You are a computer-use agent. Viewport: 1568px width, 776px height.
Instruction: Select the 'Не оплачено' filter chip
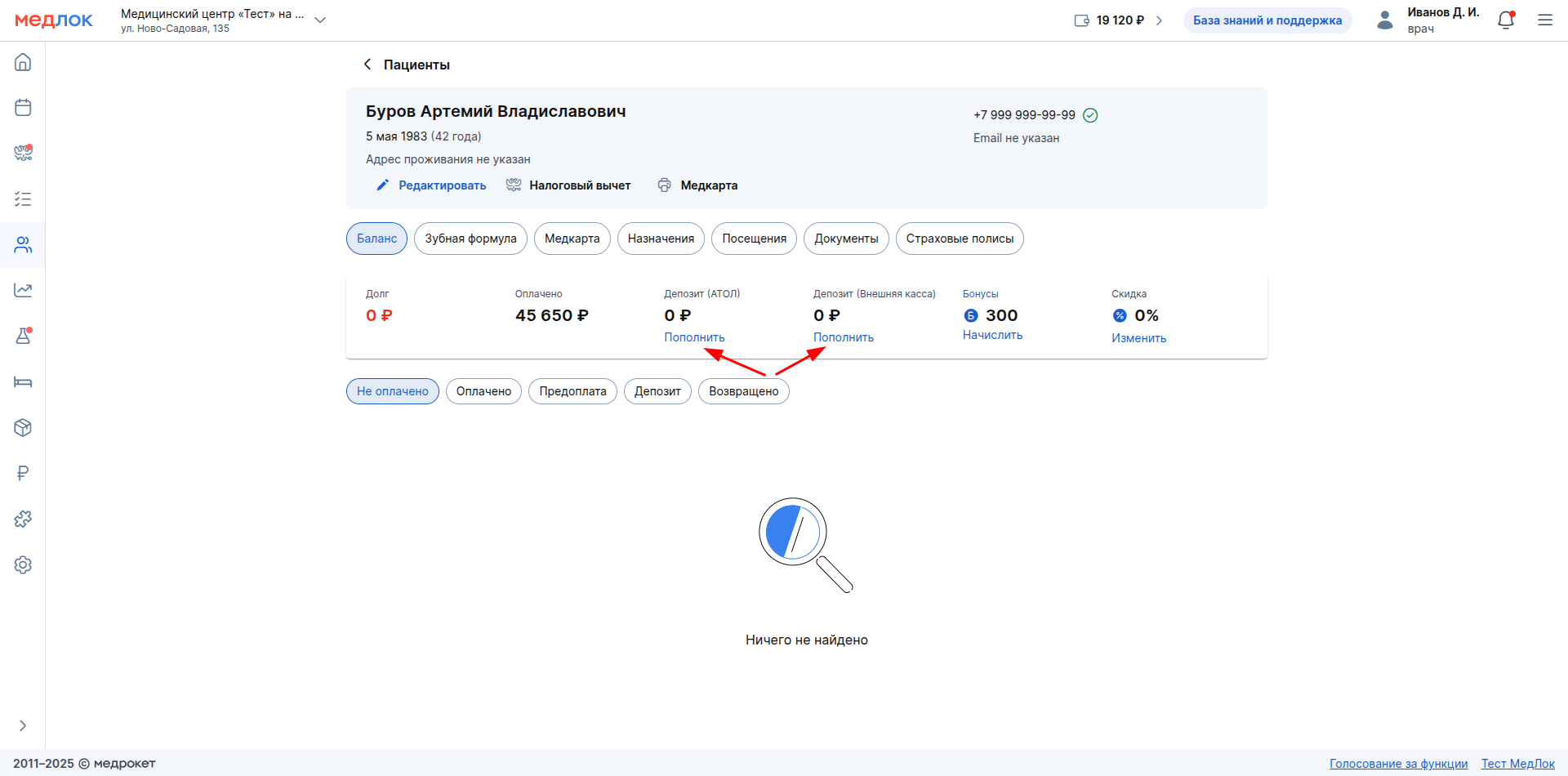(x=392, y=391)
